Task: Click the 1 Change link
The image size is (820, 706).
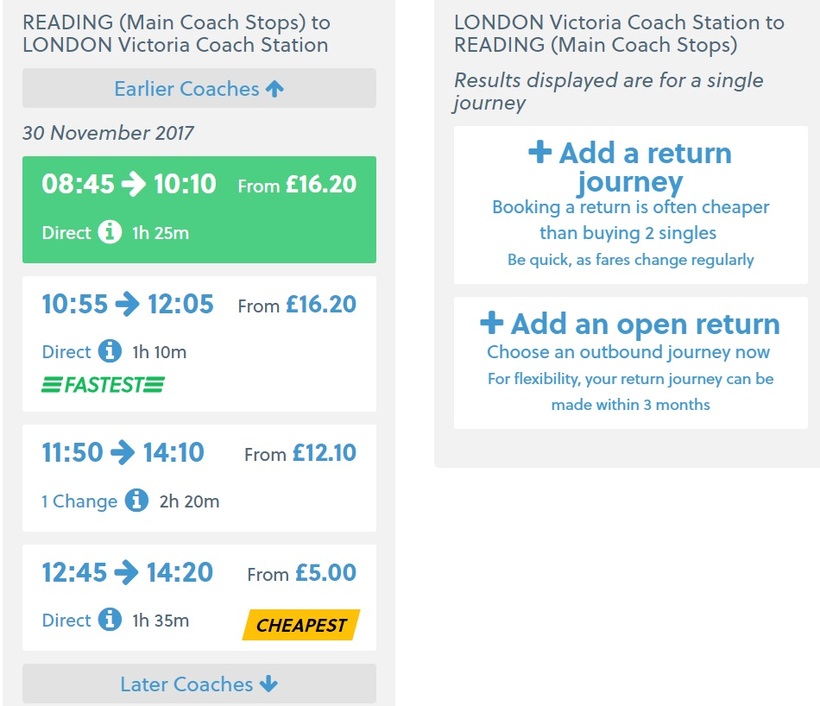Action: (x=79, y=501)
